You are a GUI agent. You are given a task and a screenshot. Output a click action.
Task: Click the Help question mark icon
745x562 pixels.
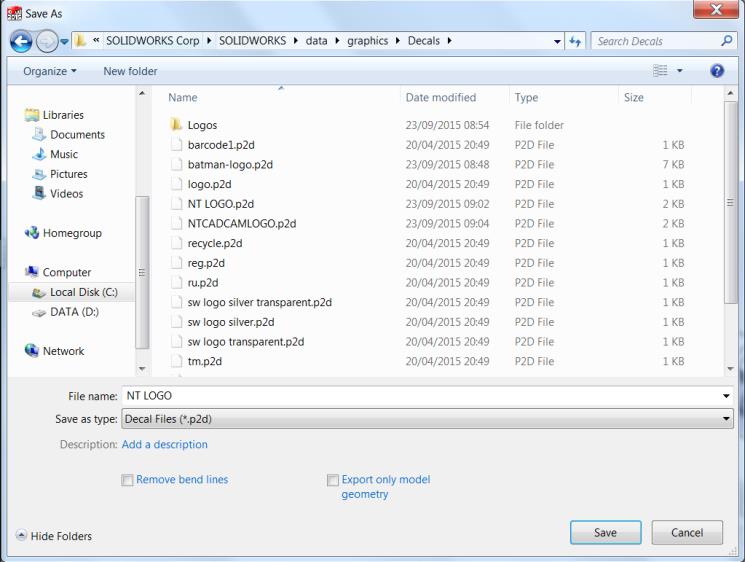(716, 72)
